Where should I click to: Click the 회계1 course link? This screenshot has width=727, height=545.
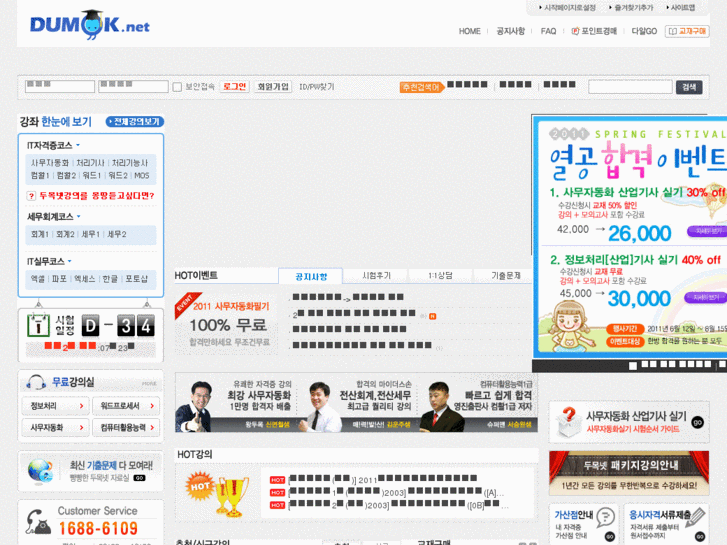pos(39,234)
